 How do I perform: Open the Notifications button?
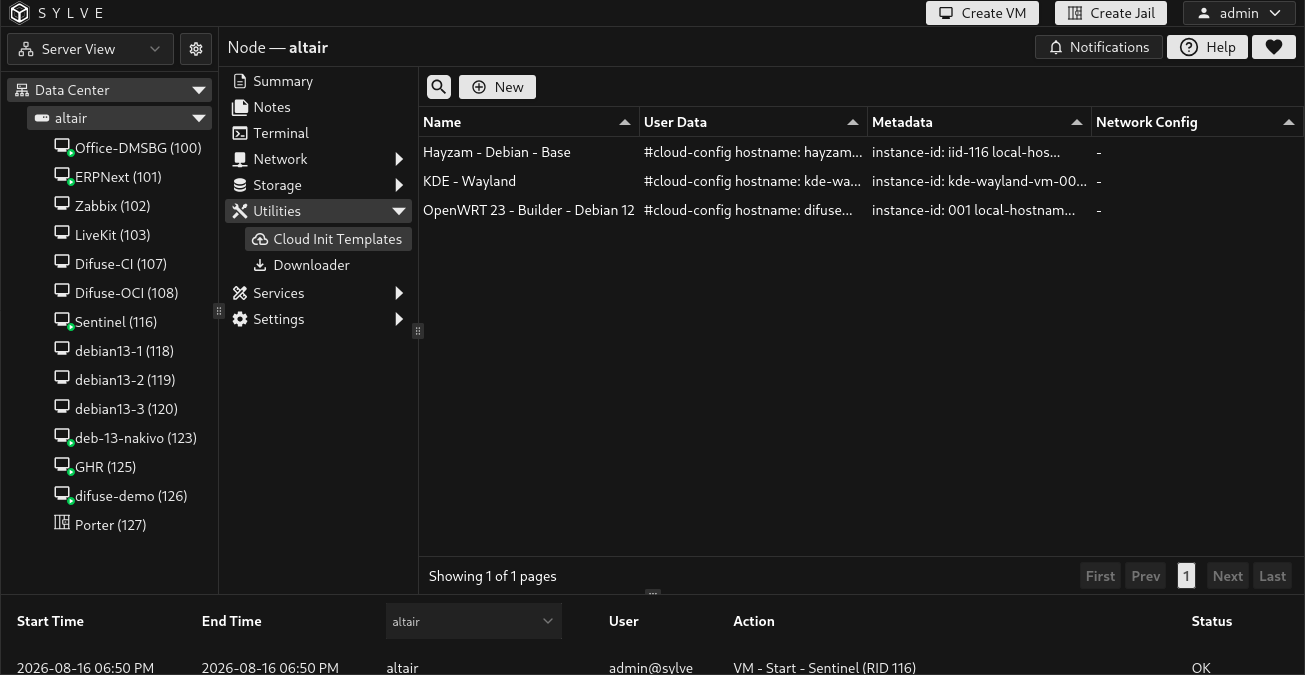coord(1099,47)
